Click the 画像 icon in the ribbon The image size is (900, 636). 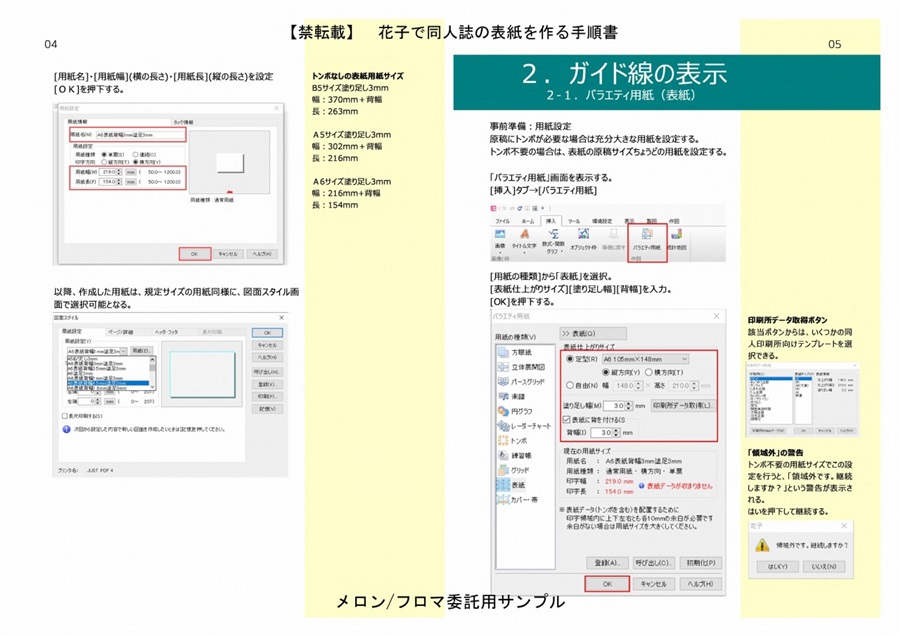tap(500, 234)
